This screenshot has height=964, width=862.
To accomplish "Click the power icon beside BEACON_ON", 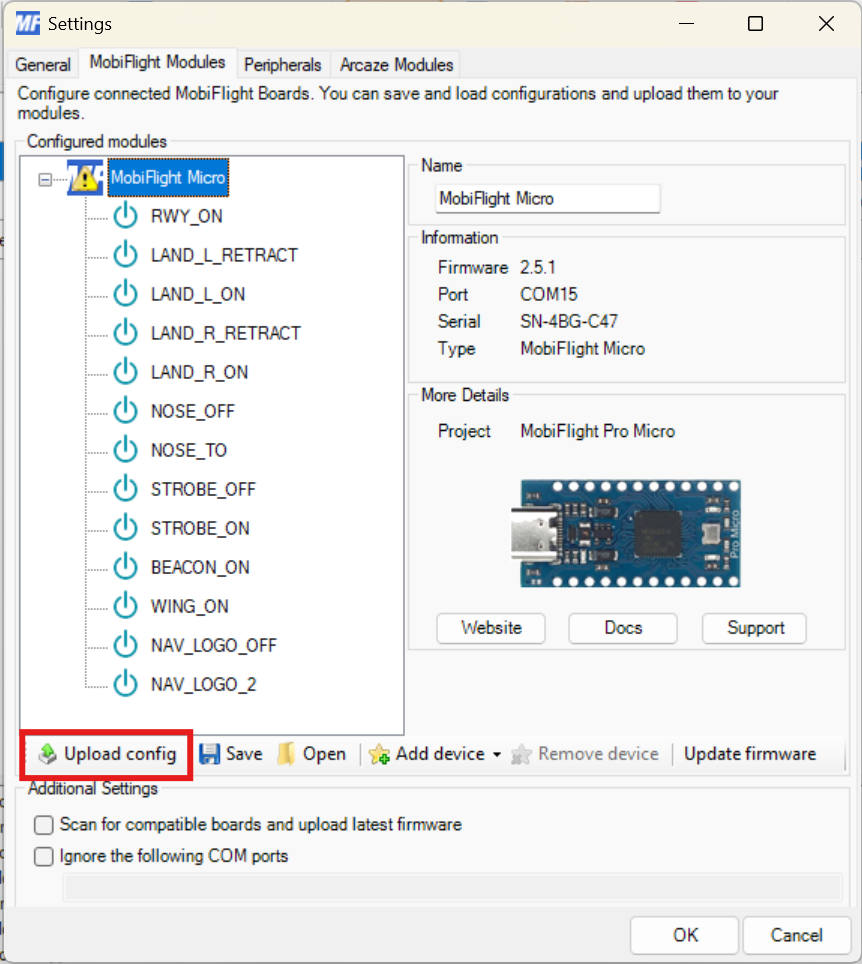I will [125, 567].
